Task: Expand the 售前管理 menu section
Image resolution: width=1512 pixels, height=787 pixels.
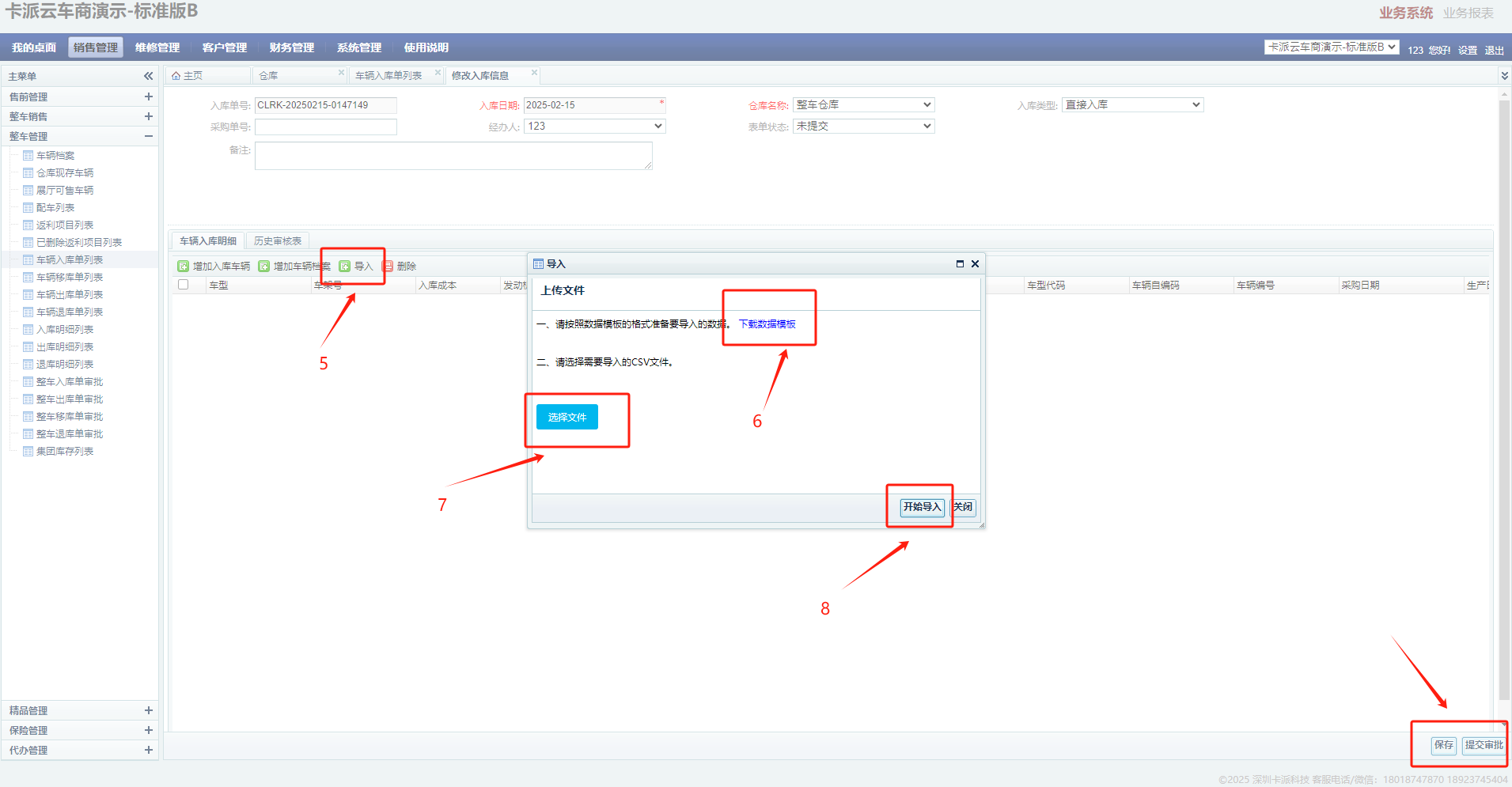Action: pos(148,96)
